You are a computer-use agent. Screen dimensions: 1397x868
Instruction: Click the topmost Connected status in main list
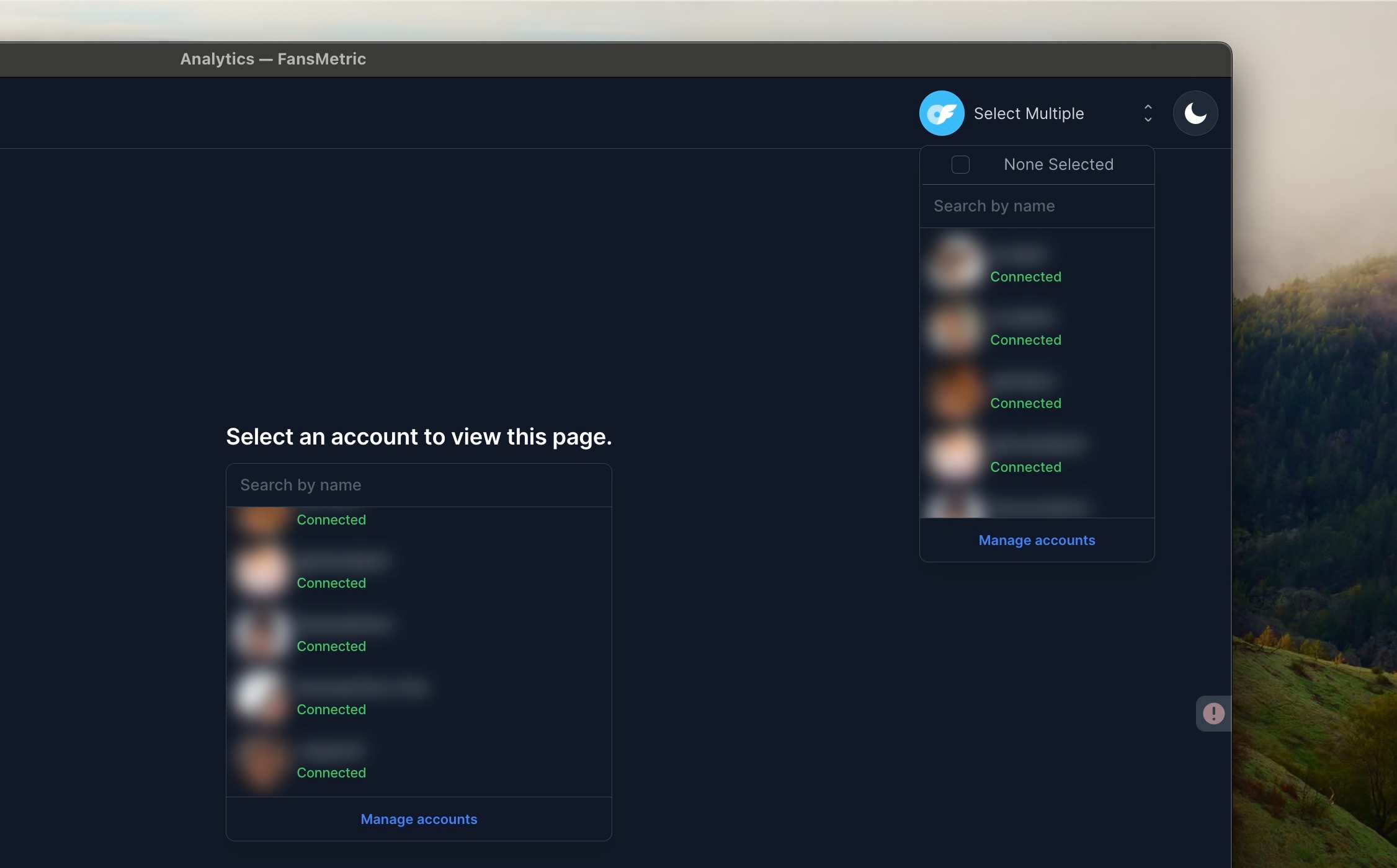point(331,520)
